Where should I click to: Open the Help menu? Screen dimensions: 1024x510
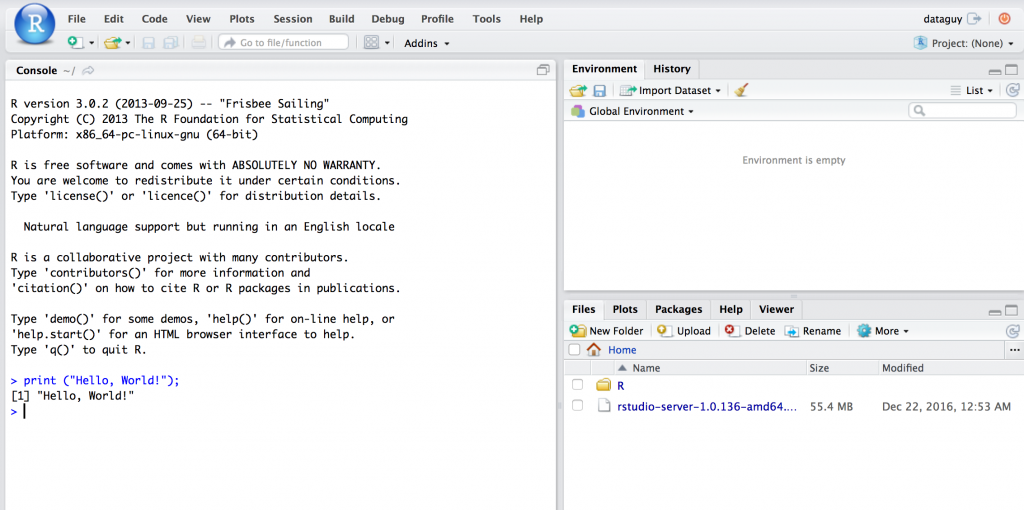tap(531, 19)
